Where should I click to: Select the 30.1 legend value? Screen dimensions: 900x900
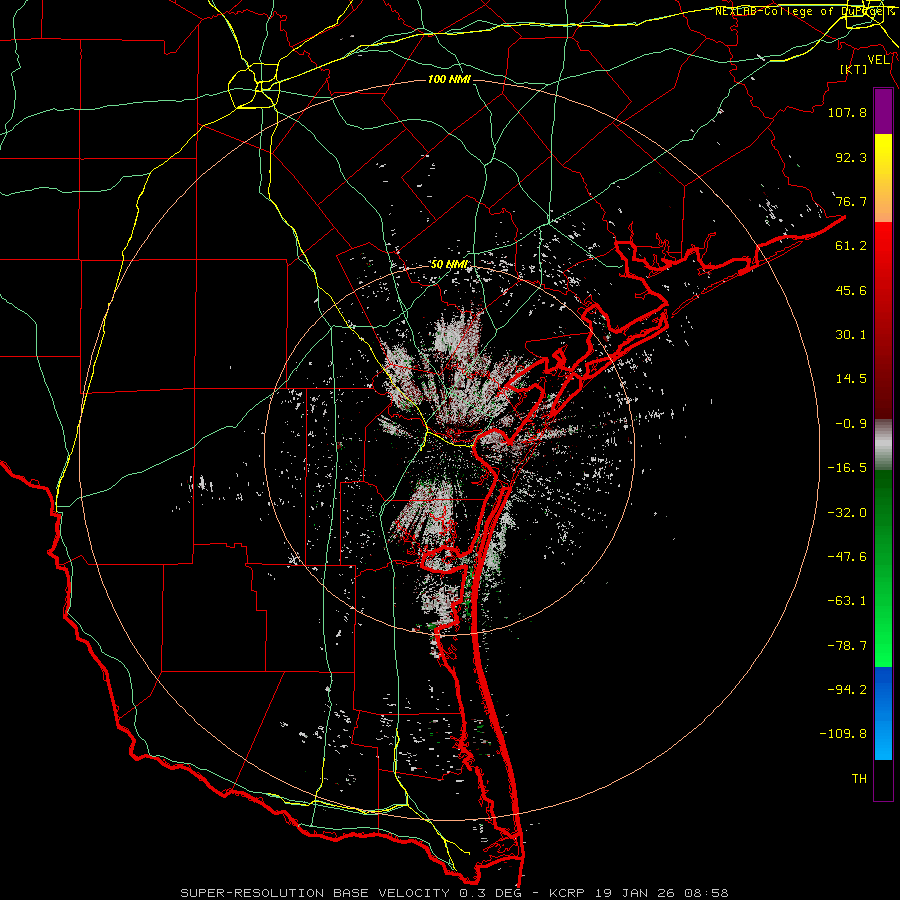(x=851, y=335)
